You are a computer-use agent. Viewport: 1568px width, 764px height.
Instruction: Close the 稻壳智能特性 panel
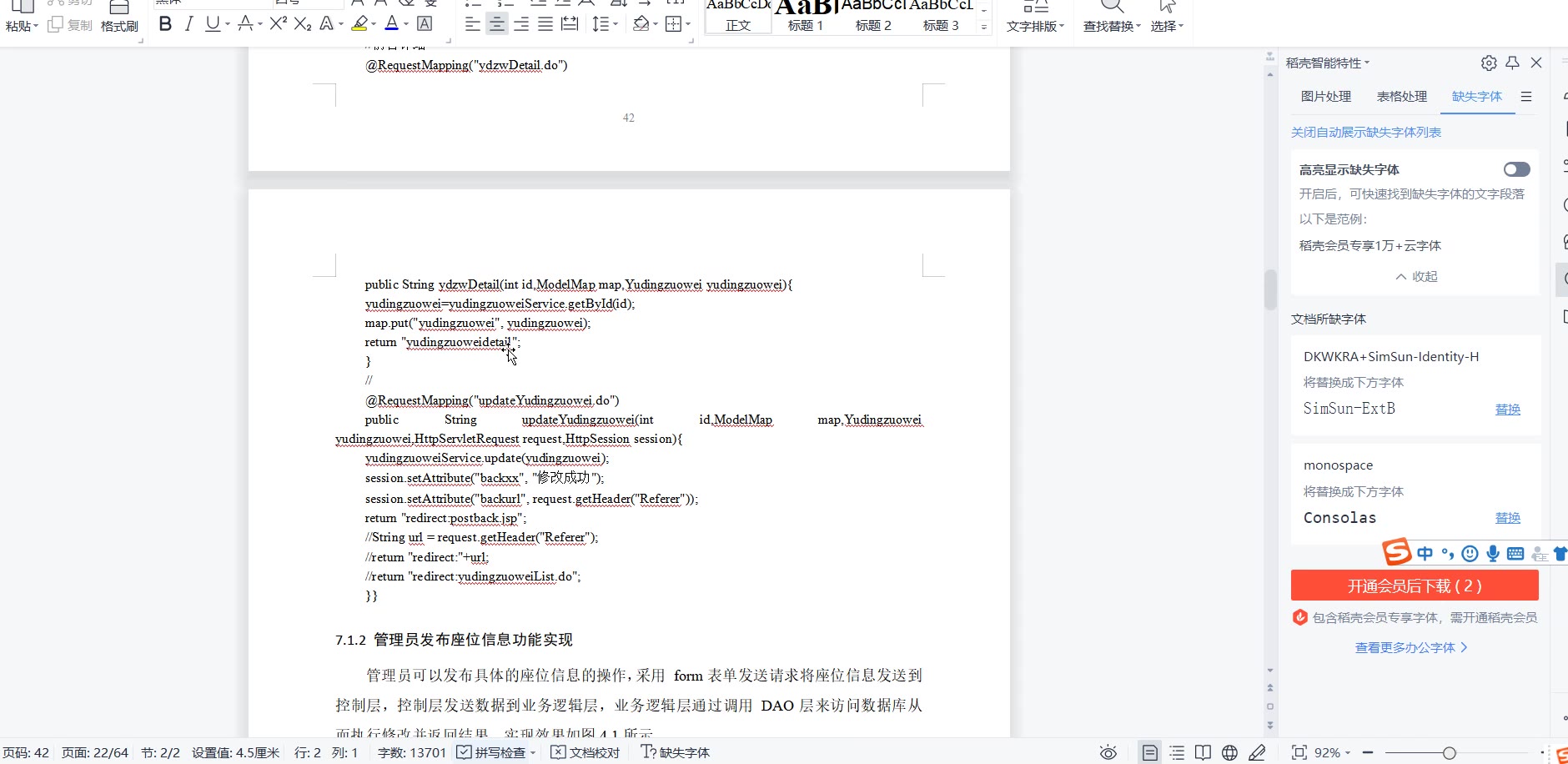[x=1536, y=63]
